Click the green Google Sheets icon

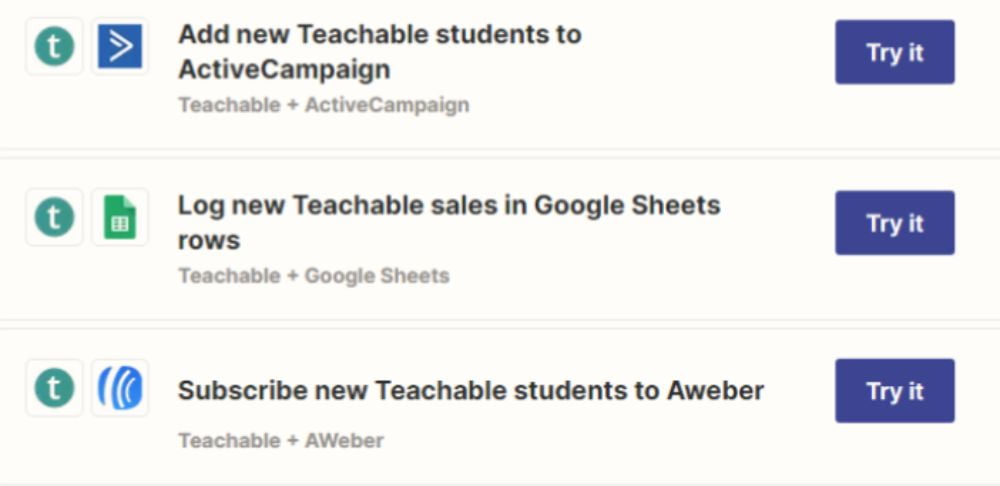click(120, 217)
